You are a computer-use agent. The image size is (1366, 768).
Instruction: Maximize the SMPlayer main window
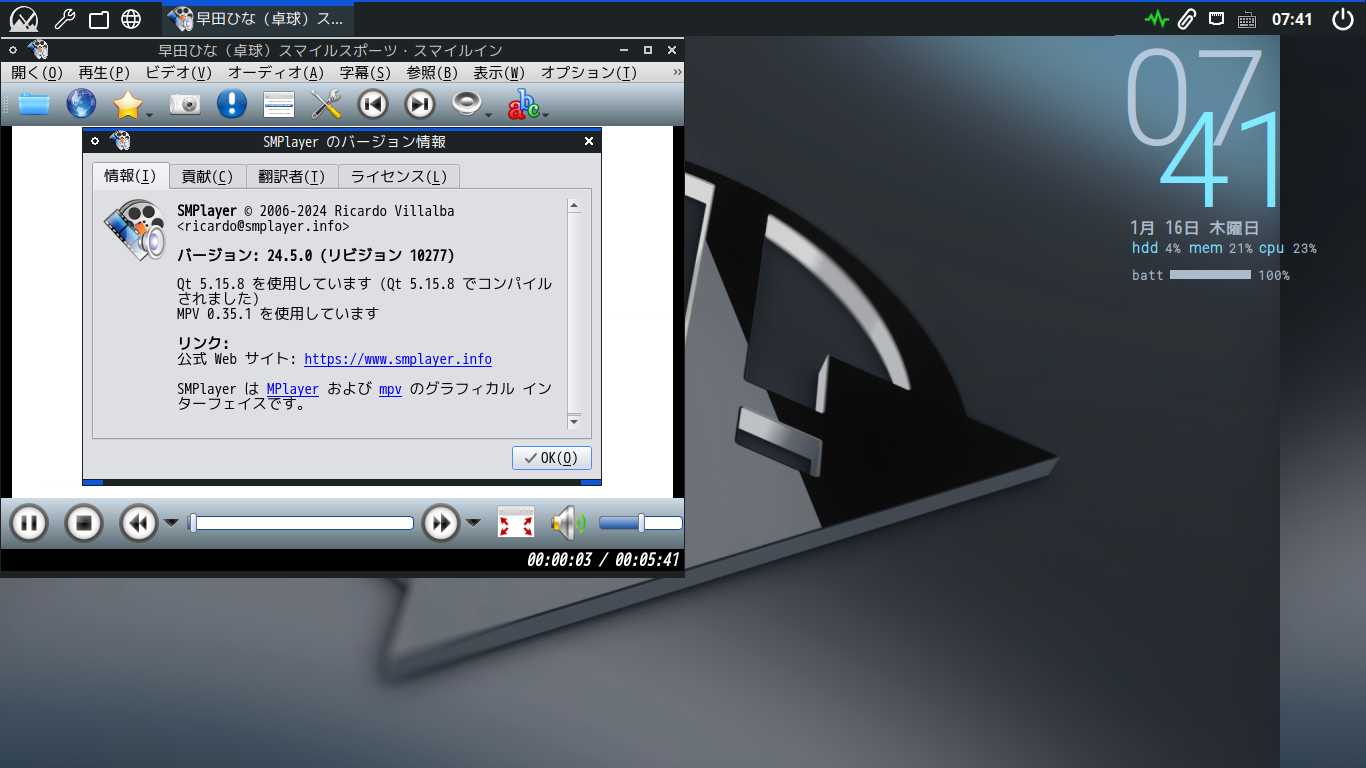click(647, 50)
